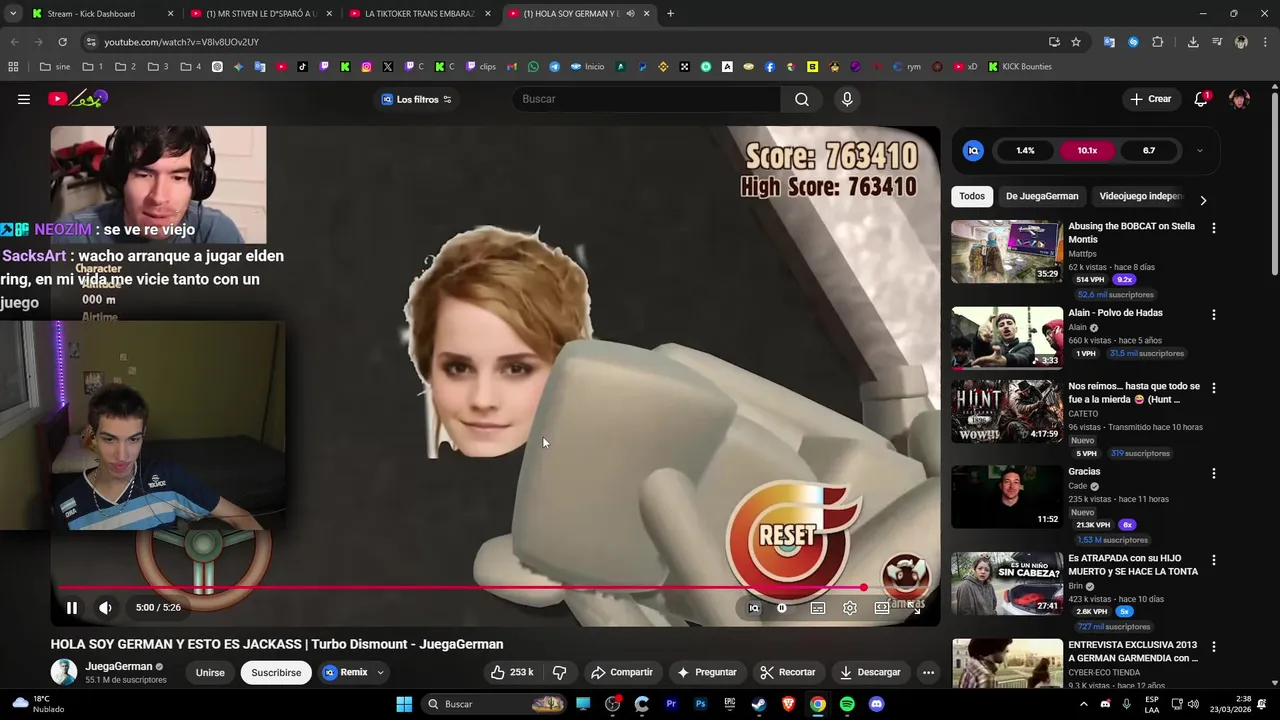The image size is (1280, 720).
Task: Focus the Buscar YouTube search field
Action: (x=646, y=99)
